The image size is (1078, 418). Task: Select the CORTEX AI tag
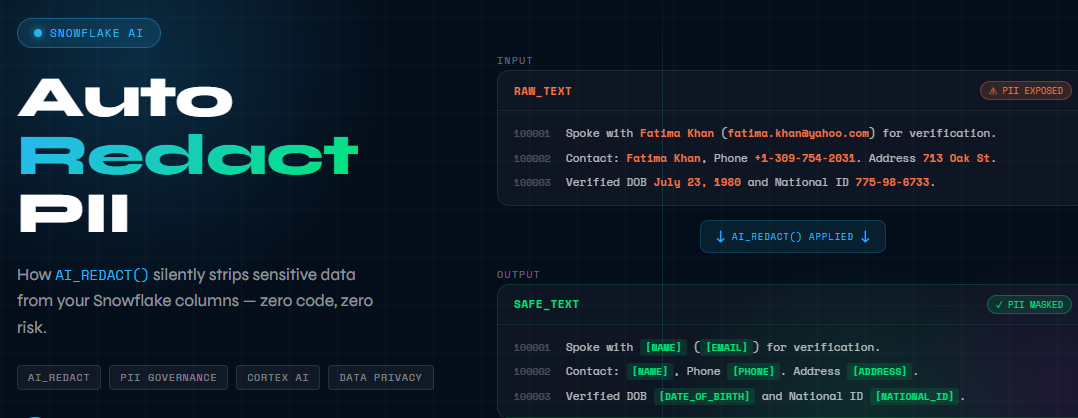point(277,378)
